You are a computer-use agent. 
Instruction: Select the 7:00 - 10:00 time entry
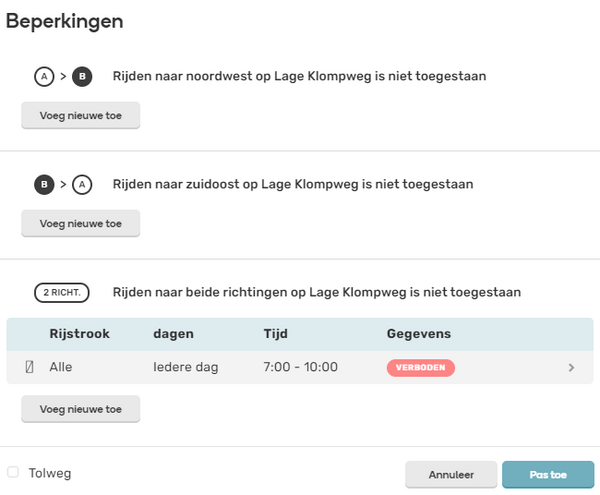click(300, 367)
